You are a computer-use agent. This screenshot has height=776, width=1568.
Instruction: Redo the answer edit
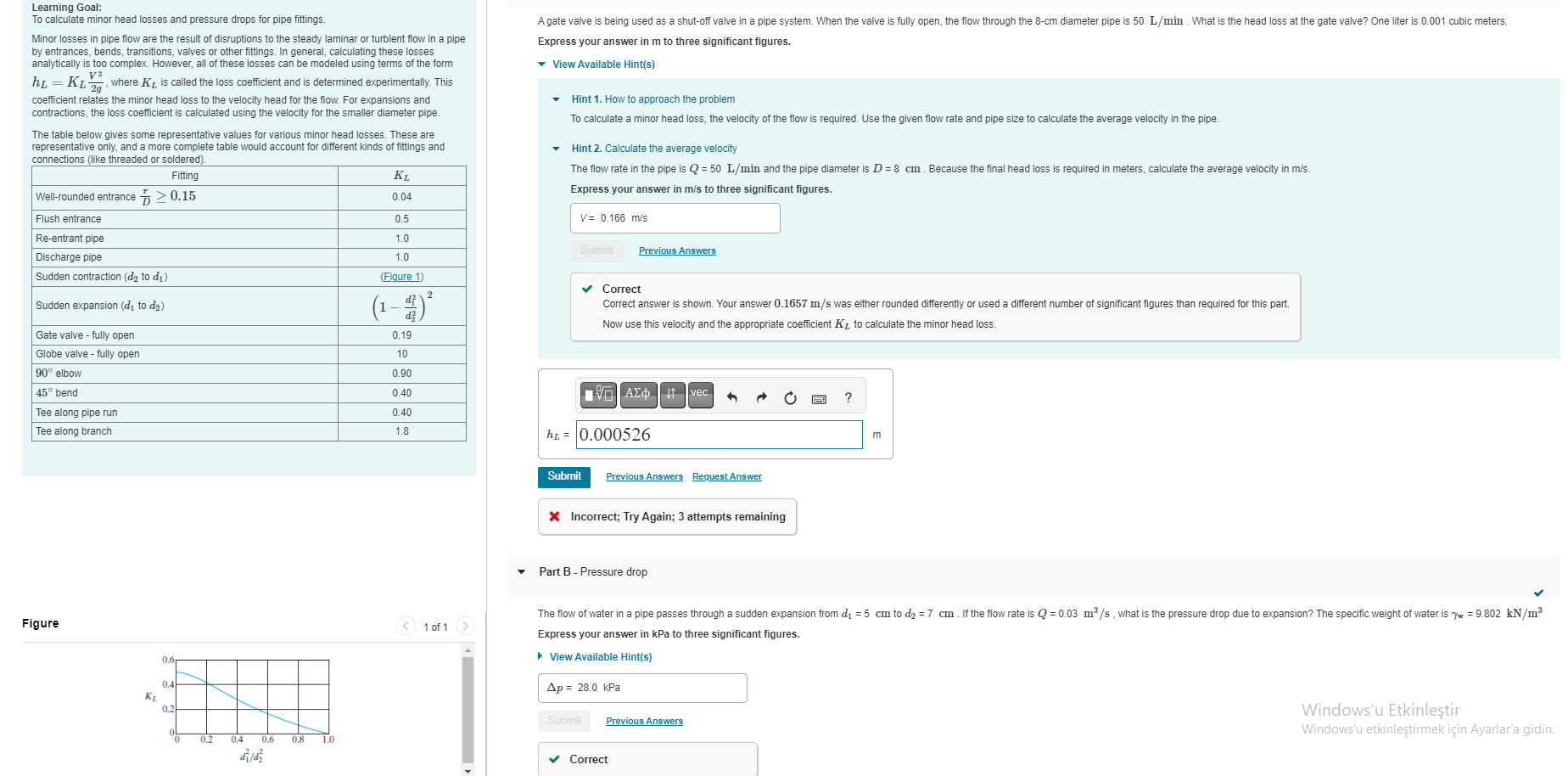pos(761,397)
